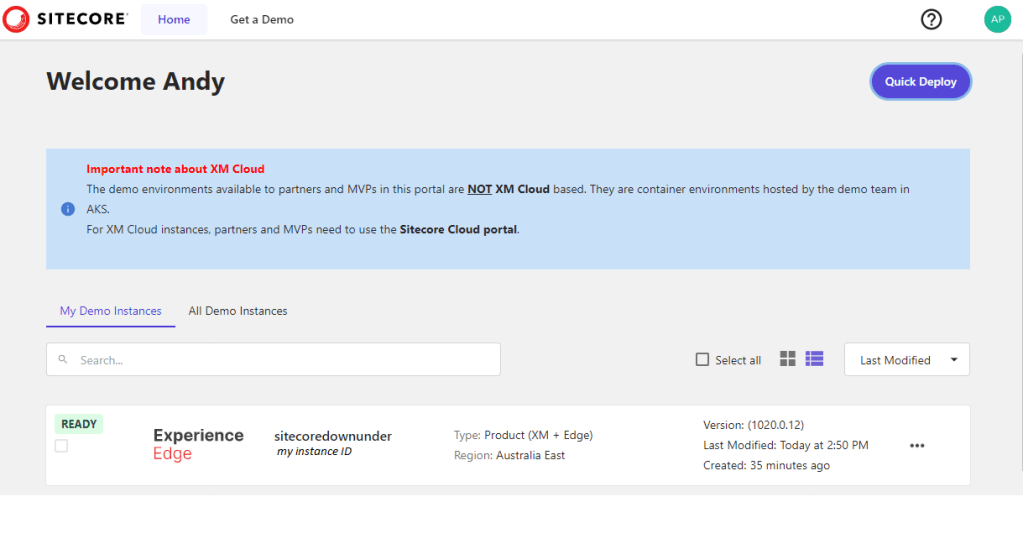Switch to list view layout

click(814, 359)
